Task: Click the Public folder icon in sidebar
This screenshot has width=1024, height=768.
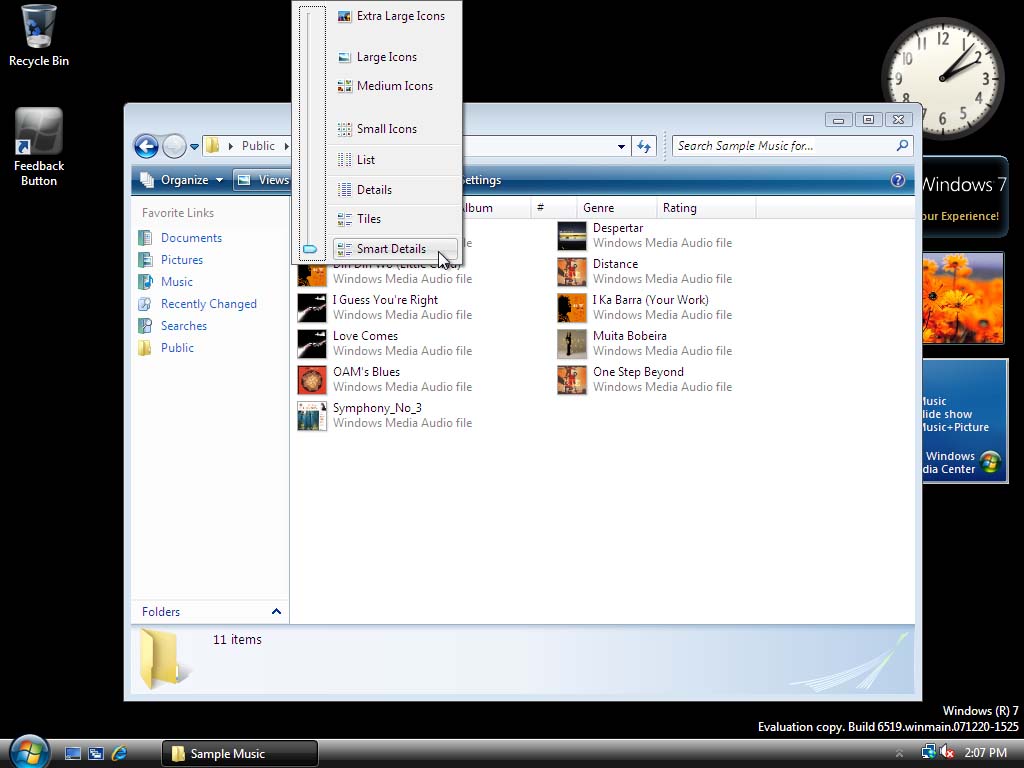Action: click(x=145, y=347)
